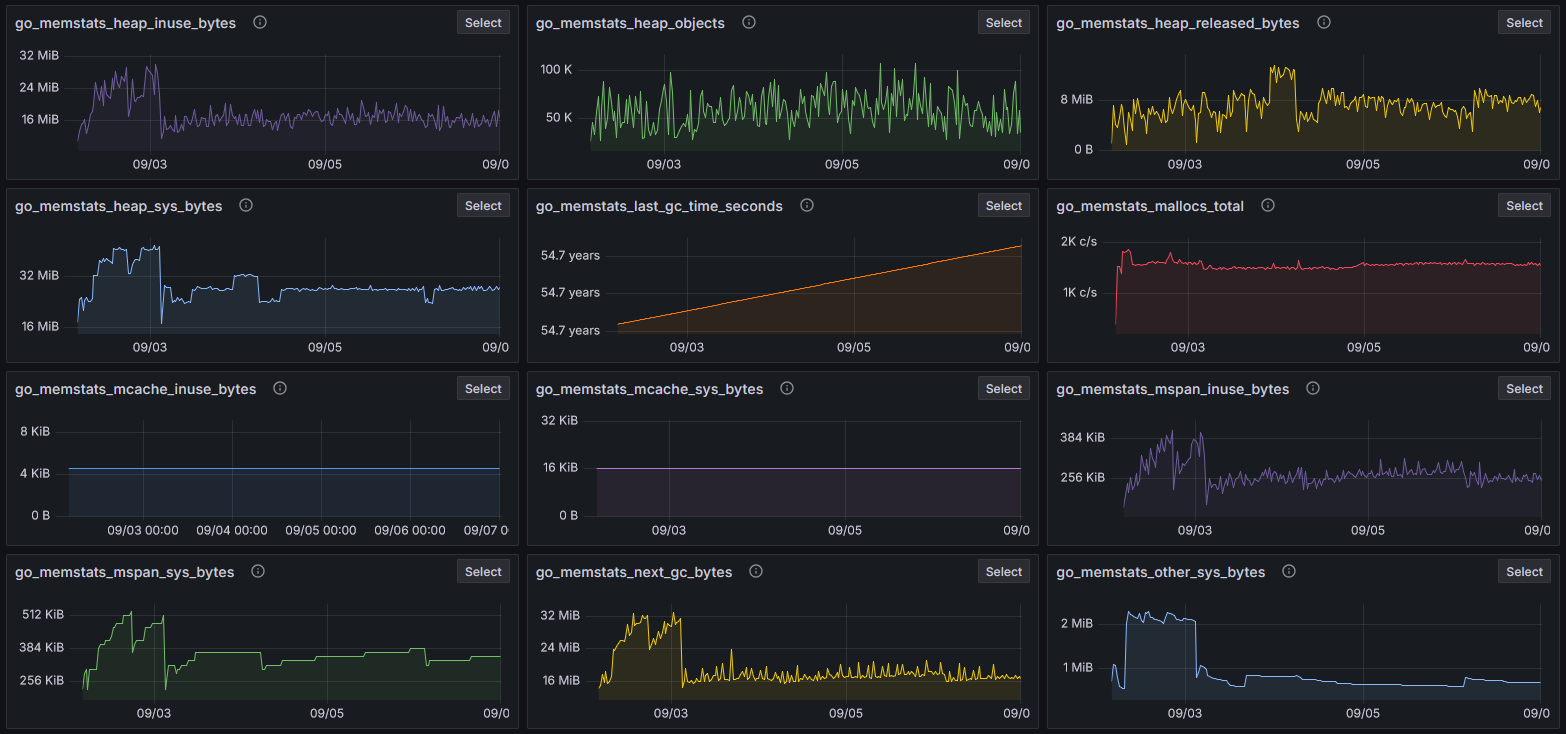
Task: Click the go_memstats_mcache_sys_bytes panel title
Action: coord(649,389)
